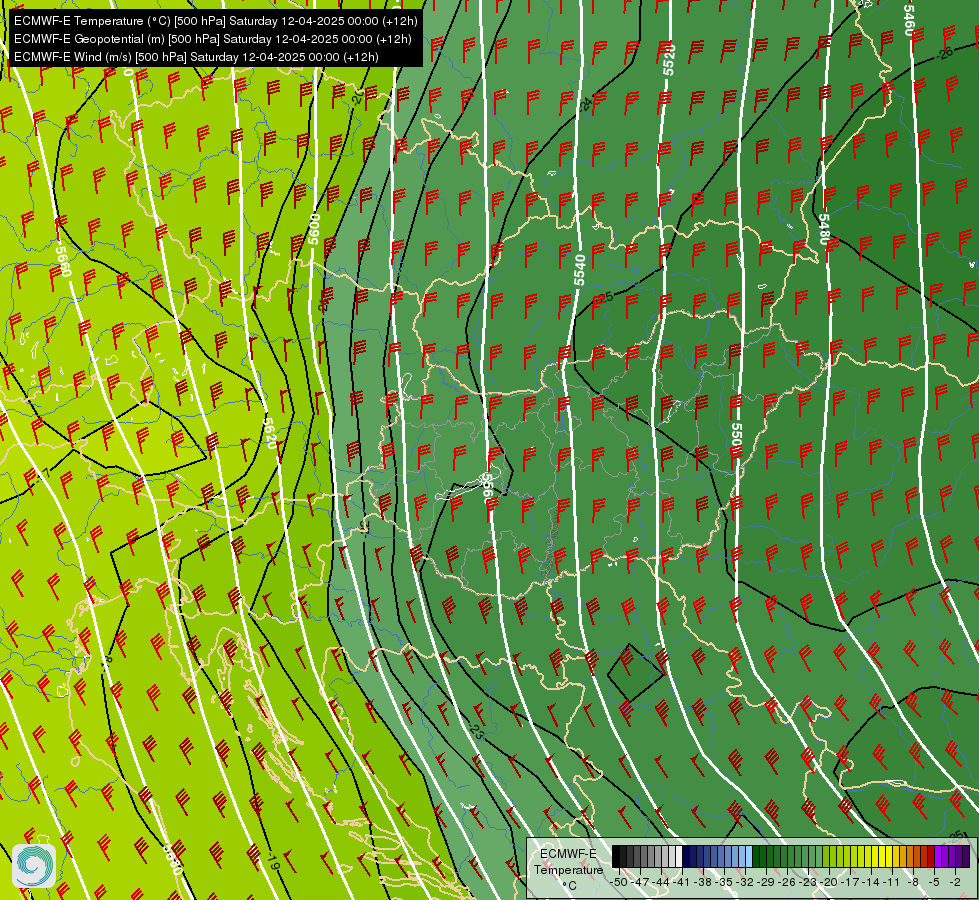The image size is (979, 900).
Task: Click the -20 legend tick label
Action: tap(829, 882)
